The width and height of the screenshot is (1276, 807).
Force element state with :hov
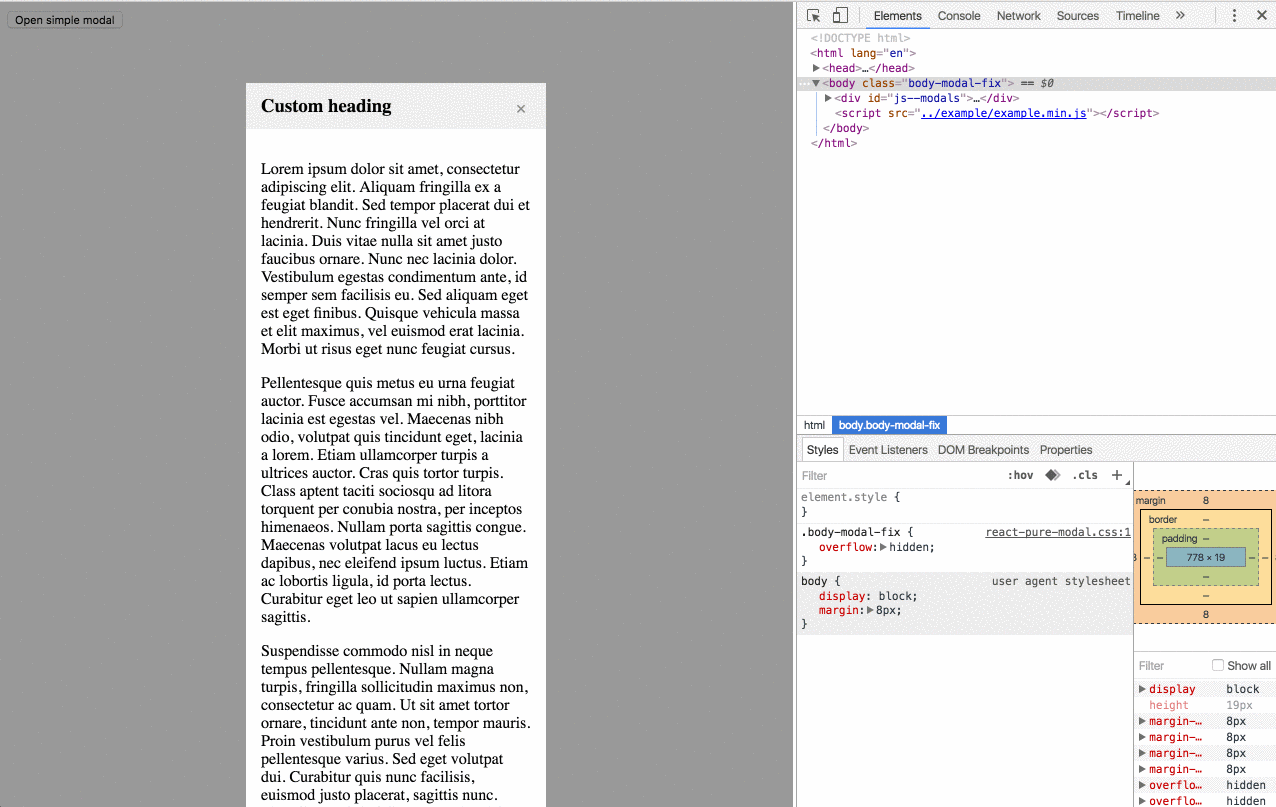(1021, 475)
